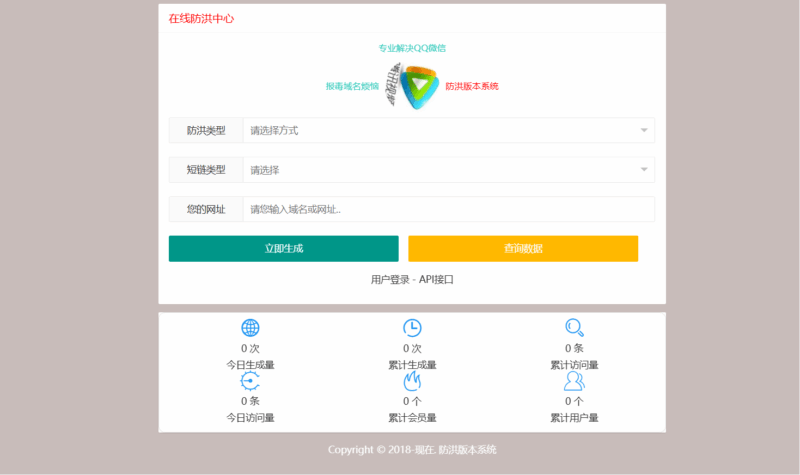Open the 用户登录 link
This screenshot has width=800, height=475.
pos(390,280)
